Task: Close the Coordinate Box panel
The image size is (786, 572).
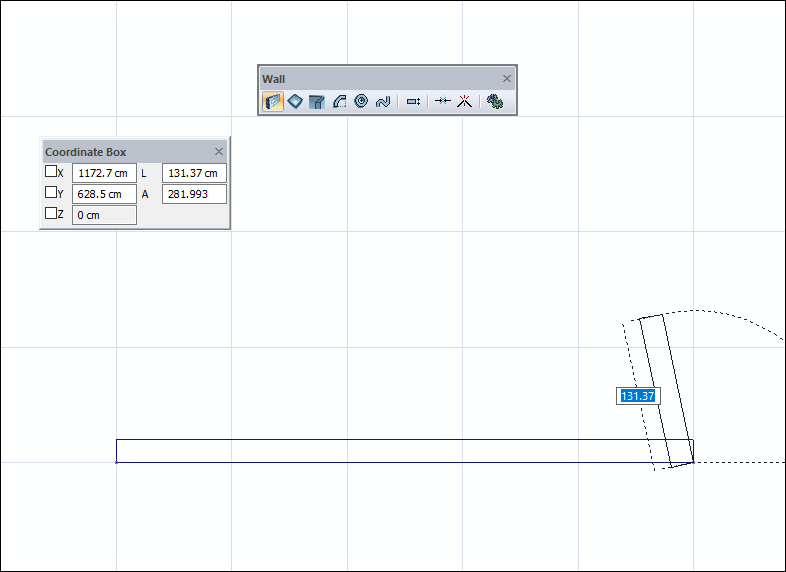Action: tap(219, 152)
